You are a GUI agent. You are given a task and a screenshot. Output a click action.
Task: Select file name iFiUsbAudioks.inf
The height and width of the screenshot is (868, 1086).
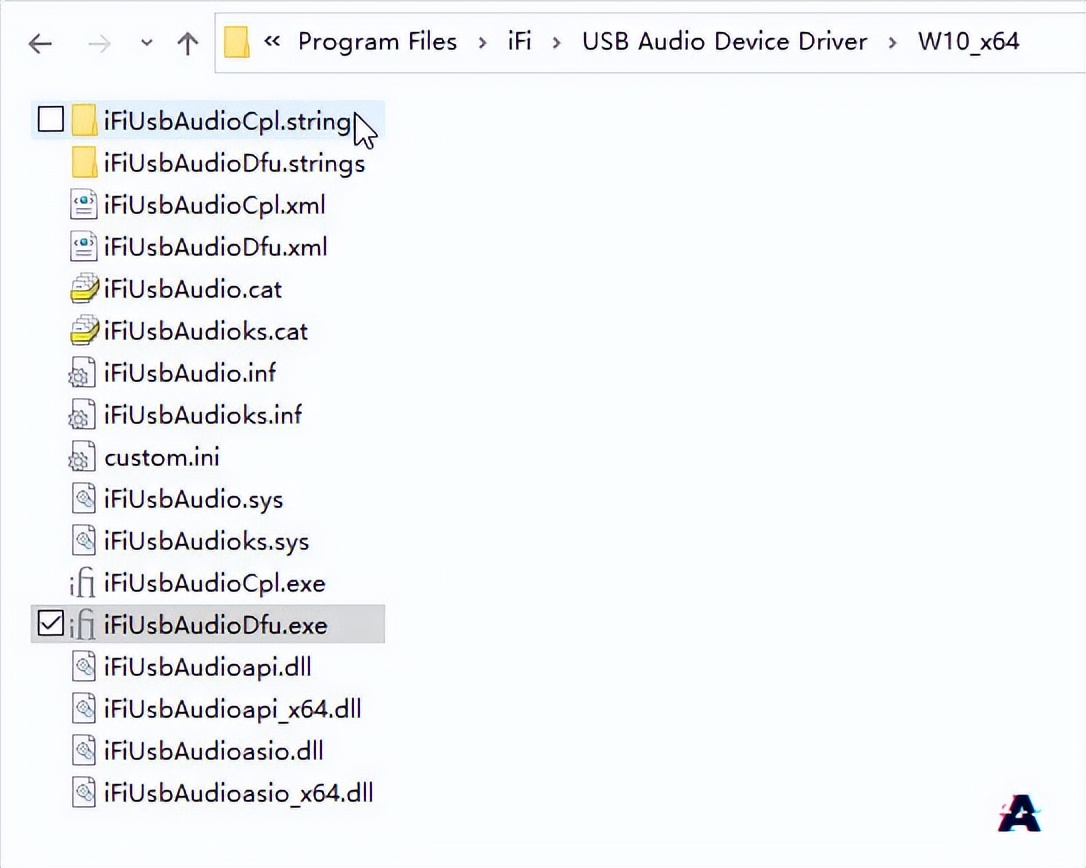203,415
